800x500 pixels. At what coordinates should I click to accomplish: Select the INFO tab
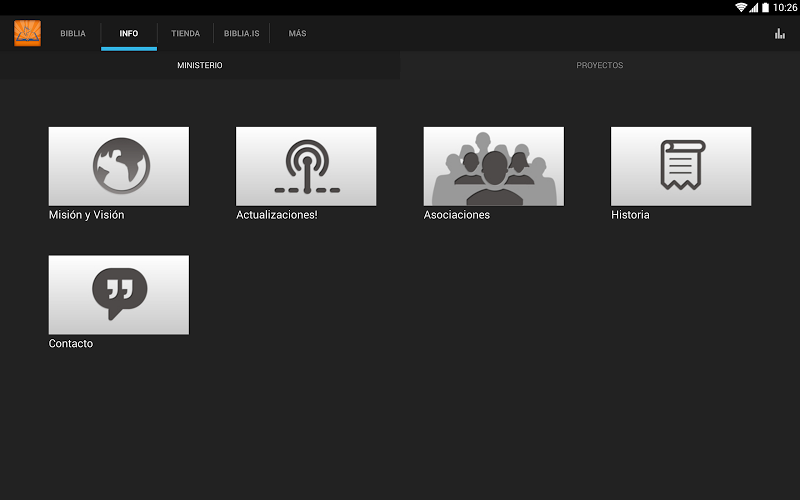pyautogui.click(x=129, y=33)
